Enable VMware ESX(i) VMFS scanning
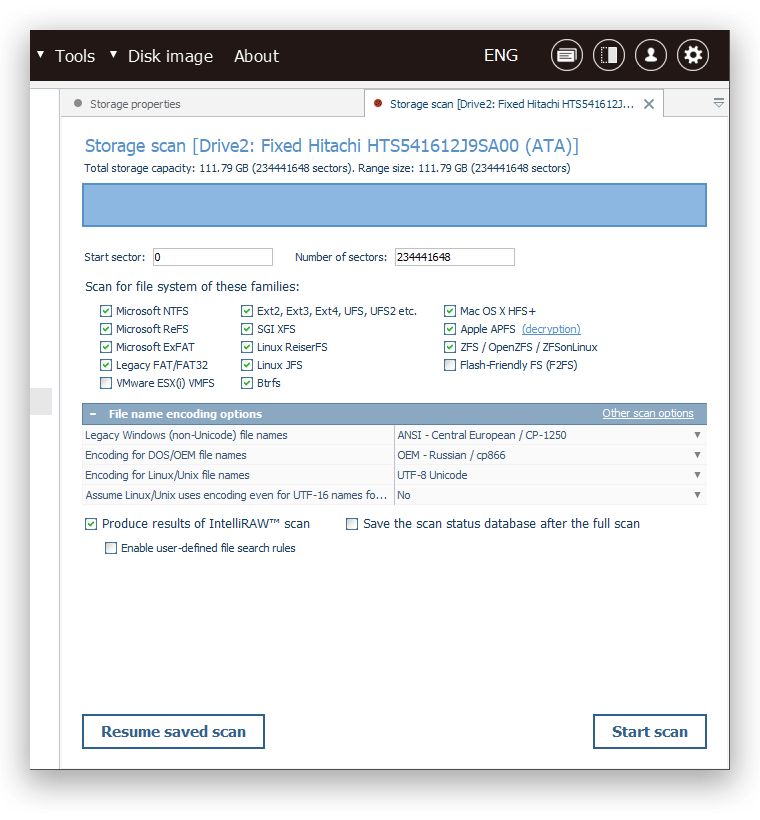 click(x=106, y=383)
